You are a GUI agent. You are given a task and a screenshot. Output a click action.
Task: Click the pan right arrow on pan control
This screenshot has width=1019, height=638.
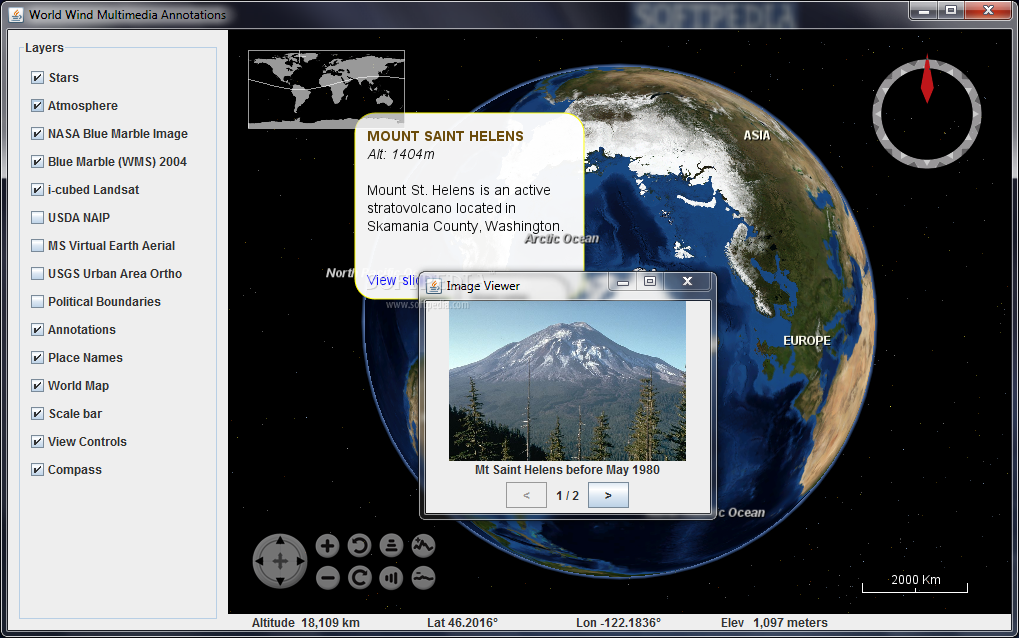click(x=300, y=561)
